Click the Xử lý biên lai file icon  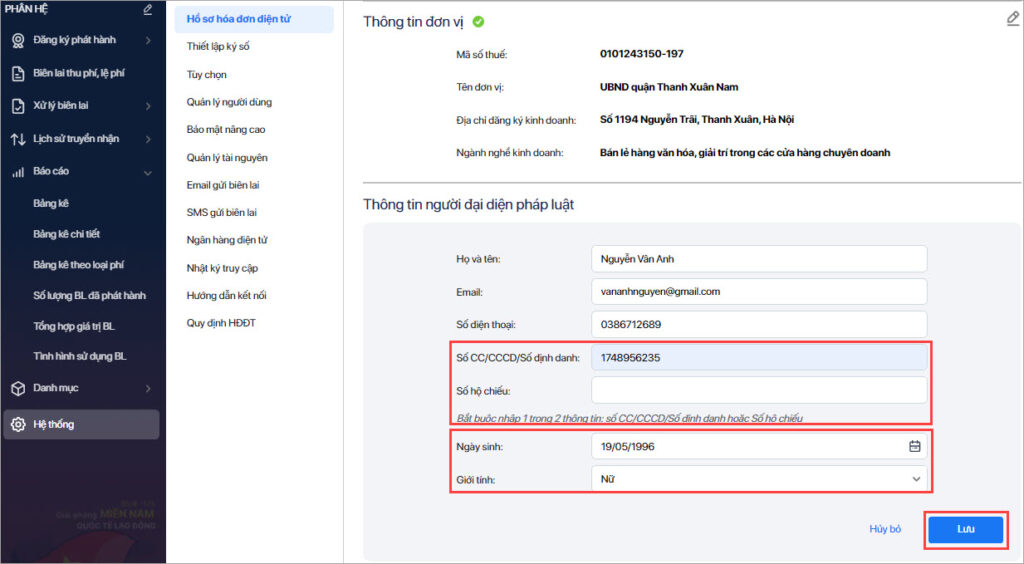pos(18,106)
